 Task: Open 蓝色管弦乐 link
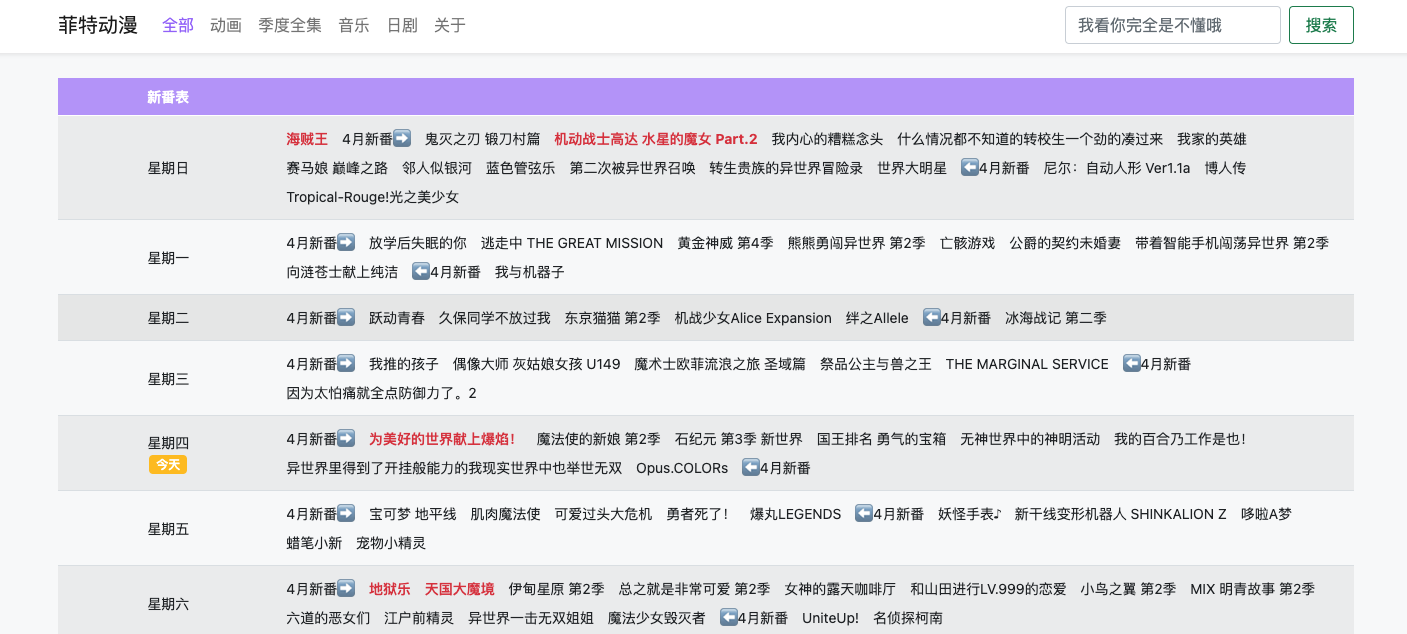(x=521, y=168)
